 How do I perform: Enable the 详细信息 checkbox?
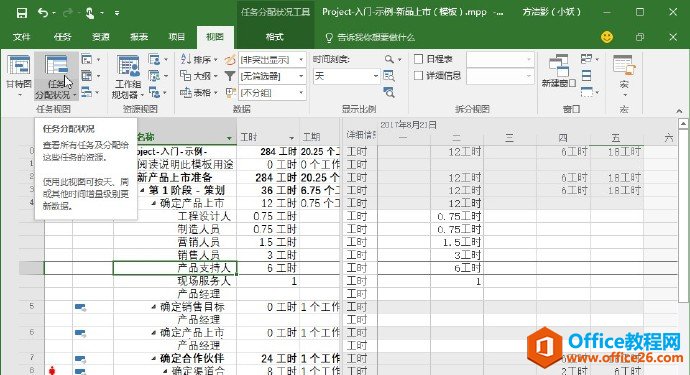pos(418,76)
